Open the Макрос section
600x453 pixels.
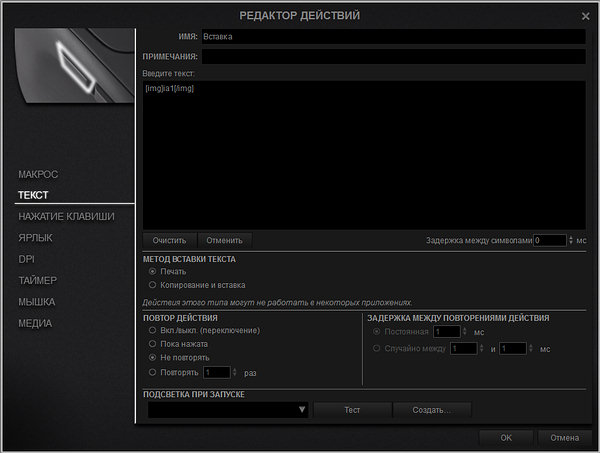[39, 174]
